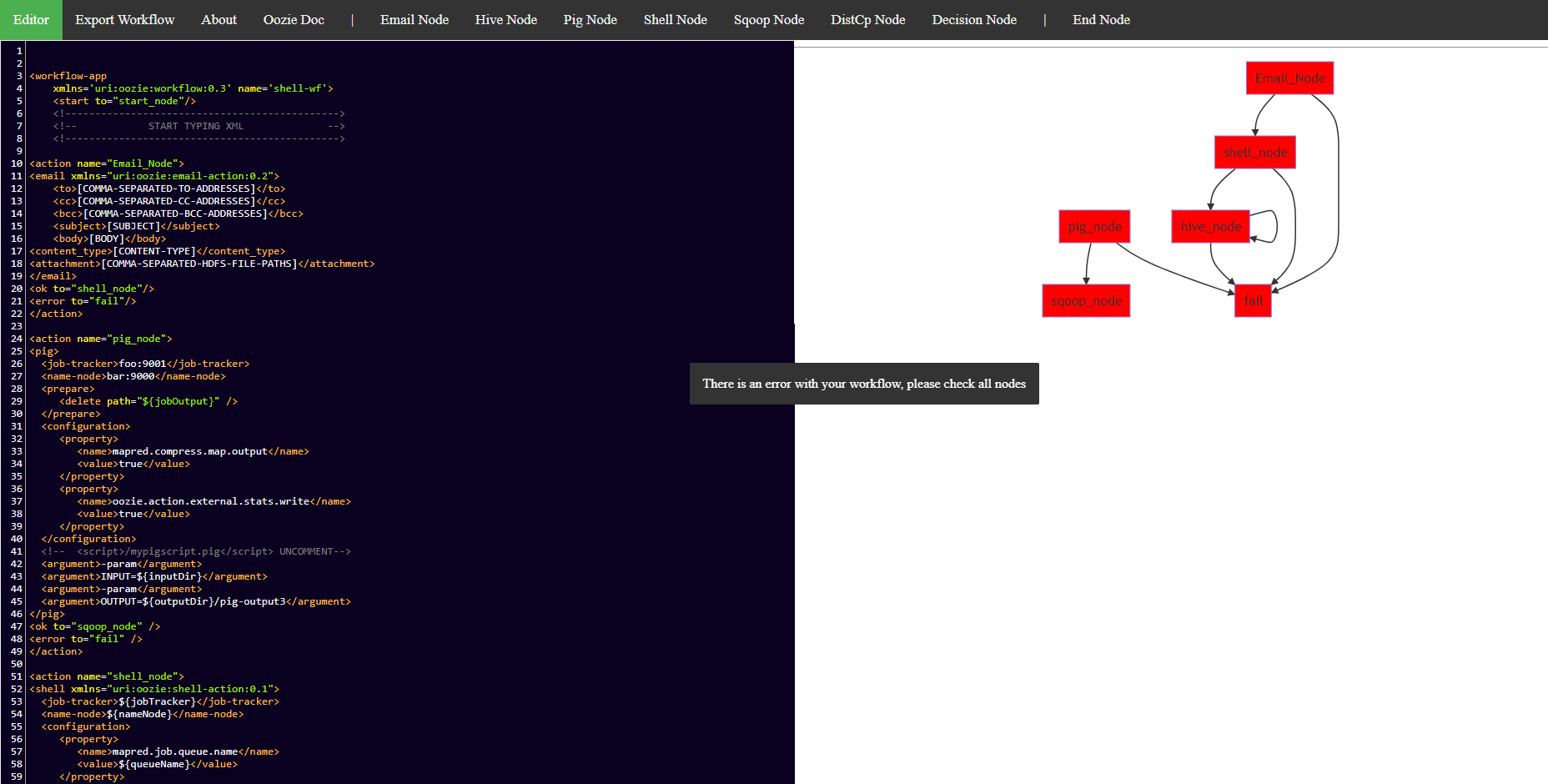
Task: Insert an End Node
Action: point(1101,20)
